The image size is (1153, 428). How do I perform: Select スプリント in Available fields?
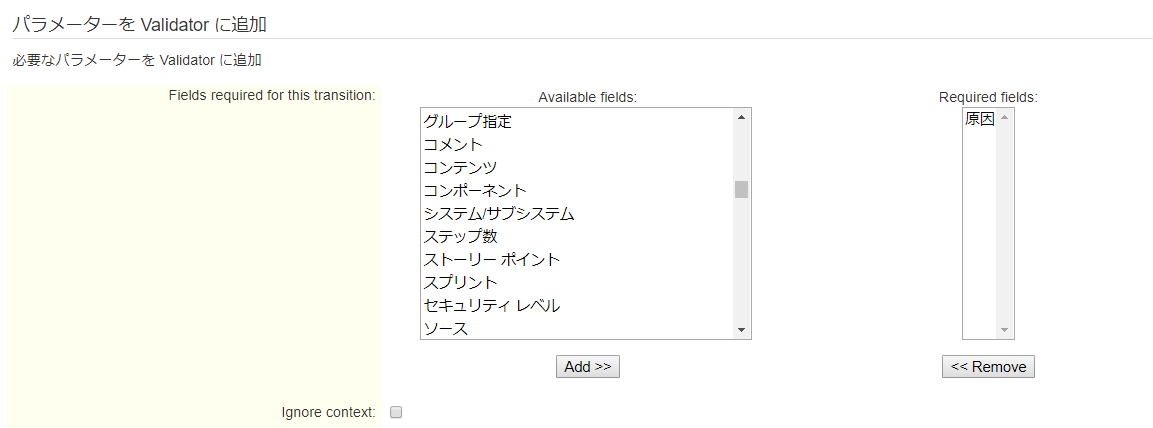(577, 282)
